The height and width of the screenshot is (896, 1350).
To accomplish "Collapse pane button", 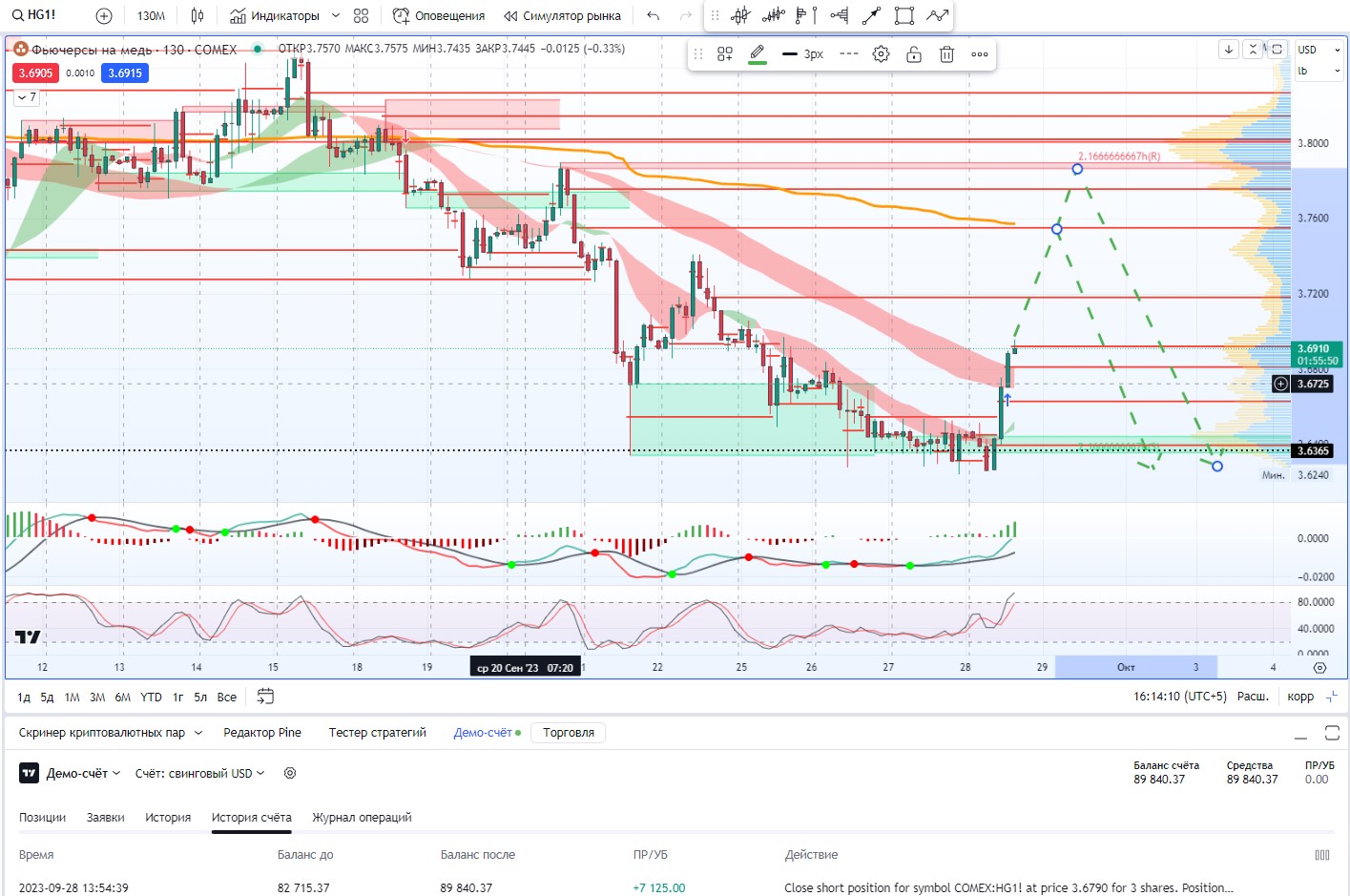I will coord(1253,49).
